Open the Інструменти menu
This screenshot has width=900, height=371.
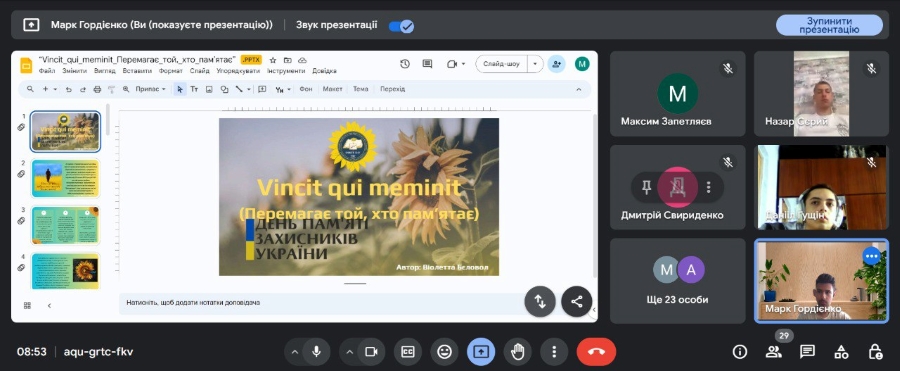pyautogui.click(x=286, y=71)
